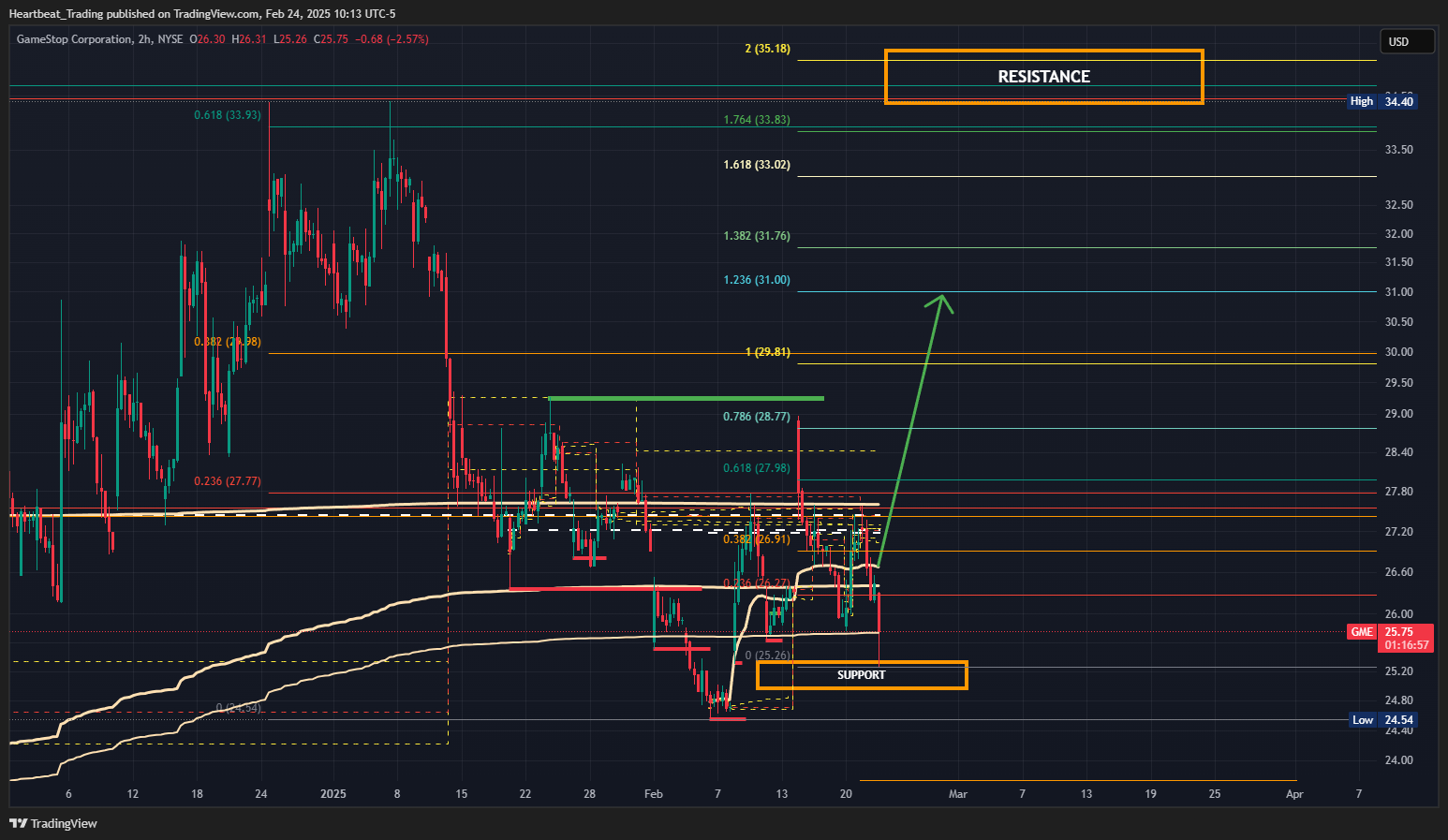Click the Apr label on time axis
1448x840 pixels.
point(1294,794)
